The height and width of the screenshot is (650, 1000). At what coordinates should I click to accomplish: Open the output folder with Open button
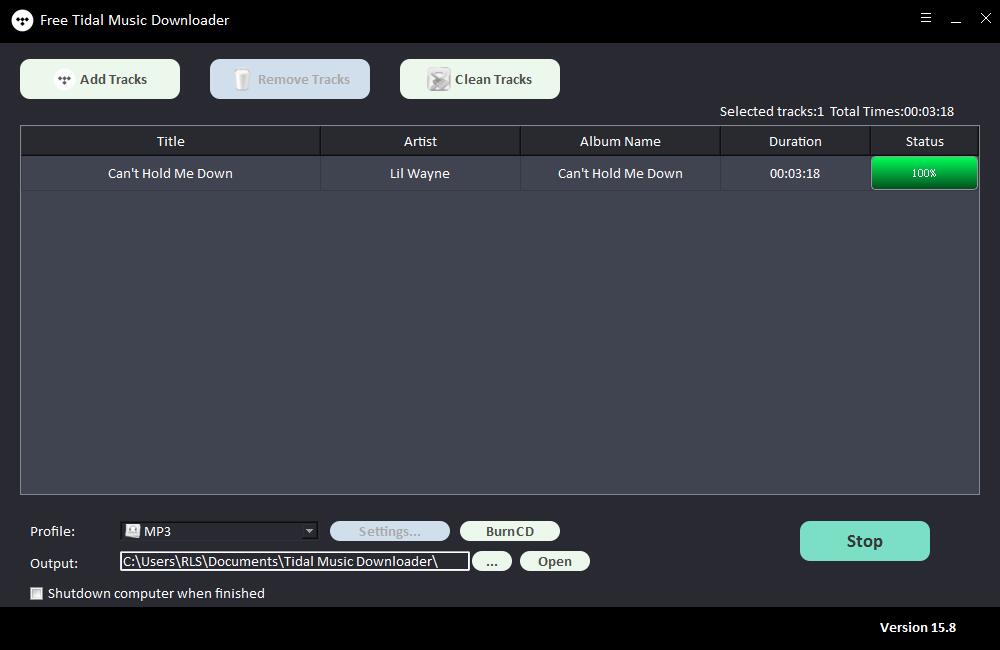(555, 561)
